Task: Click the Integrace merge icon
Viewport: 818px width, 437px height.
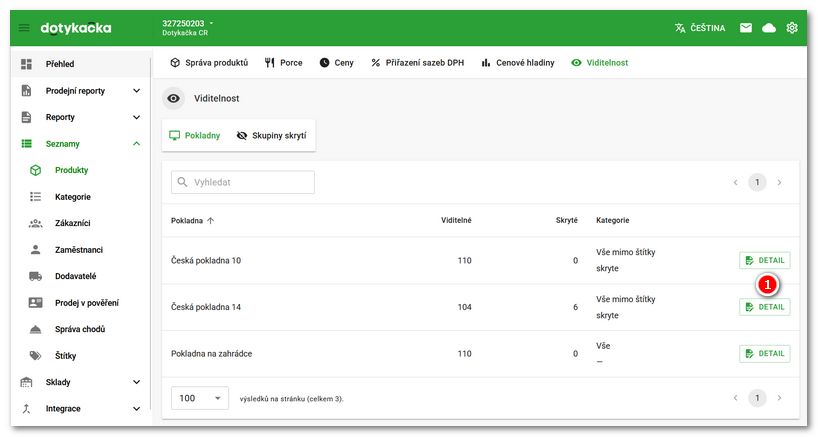Action: pyautogui.click(x=26, y=409)
